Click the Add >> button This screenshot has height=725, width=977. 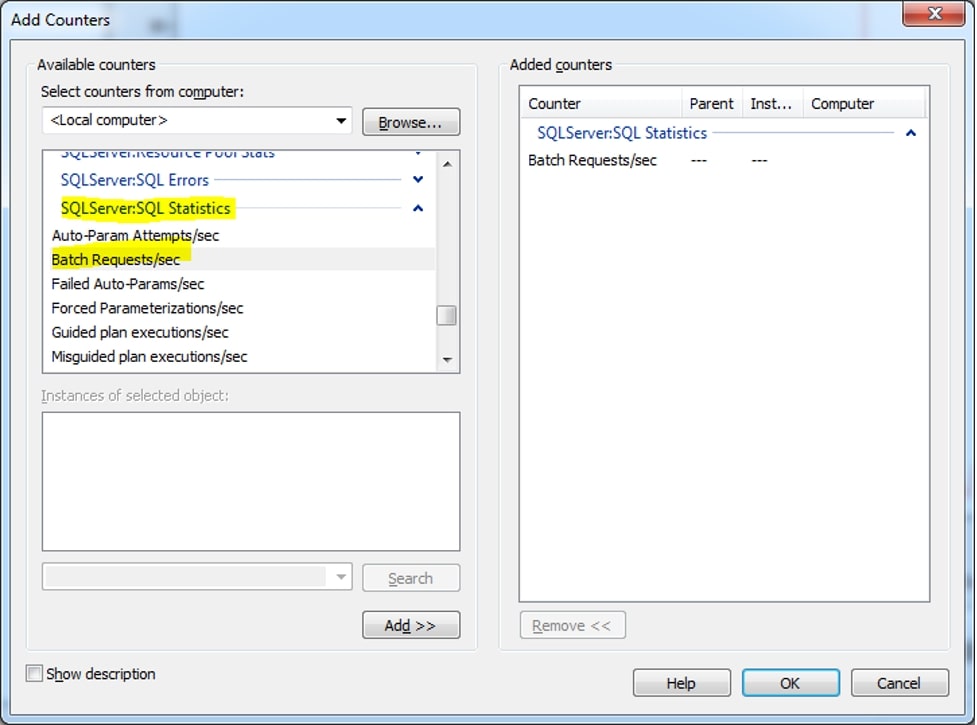[x=410, y=625]
